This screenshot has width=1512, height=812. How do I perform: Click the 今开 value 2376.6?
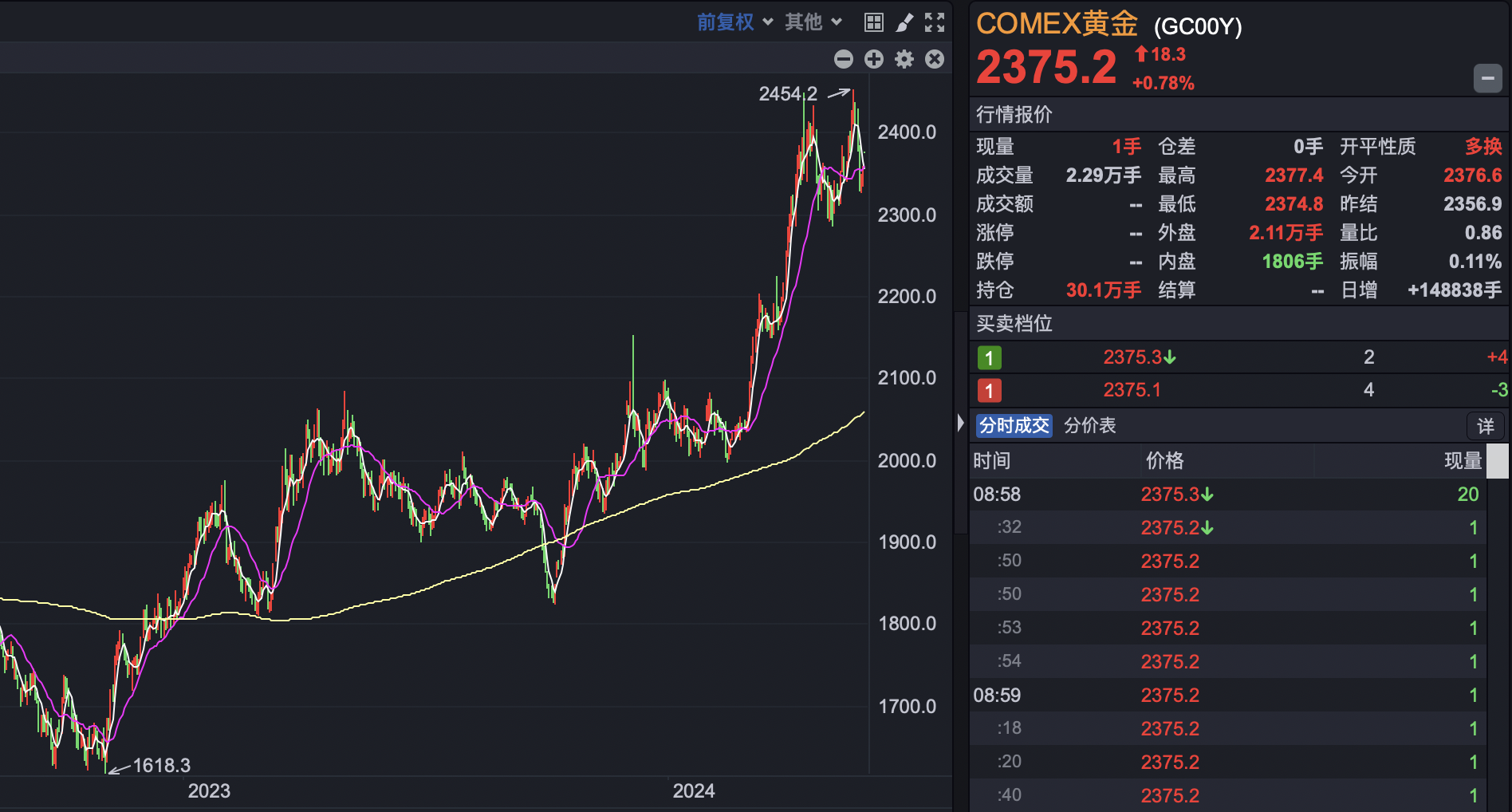1473,175
